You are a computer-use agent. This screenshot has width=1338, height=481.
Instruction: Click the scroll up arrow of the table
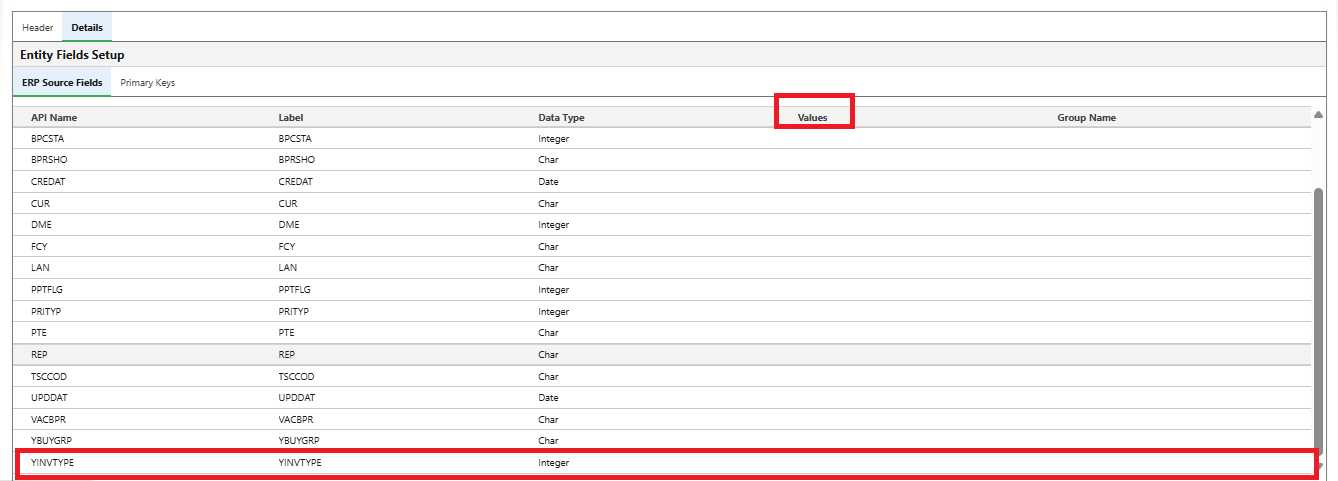click(1318, 117)
